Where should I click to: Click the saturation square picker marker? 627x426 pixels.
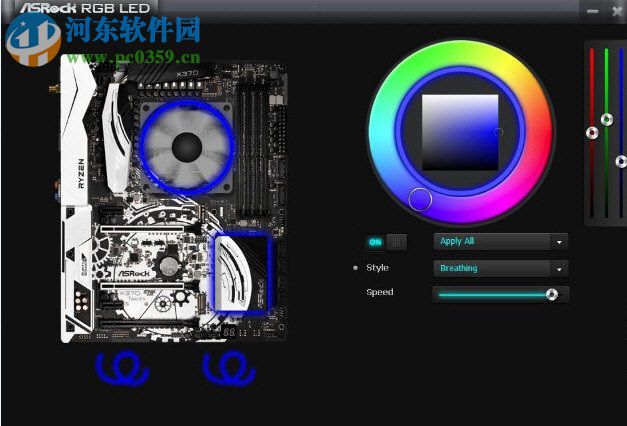pyautogui.click(x=498, y=132)
